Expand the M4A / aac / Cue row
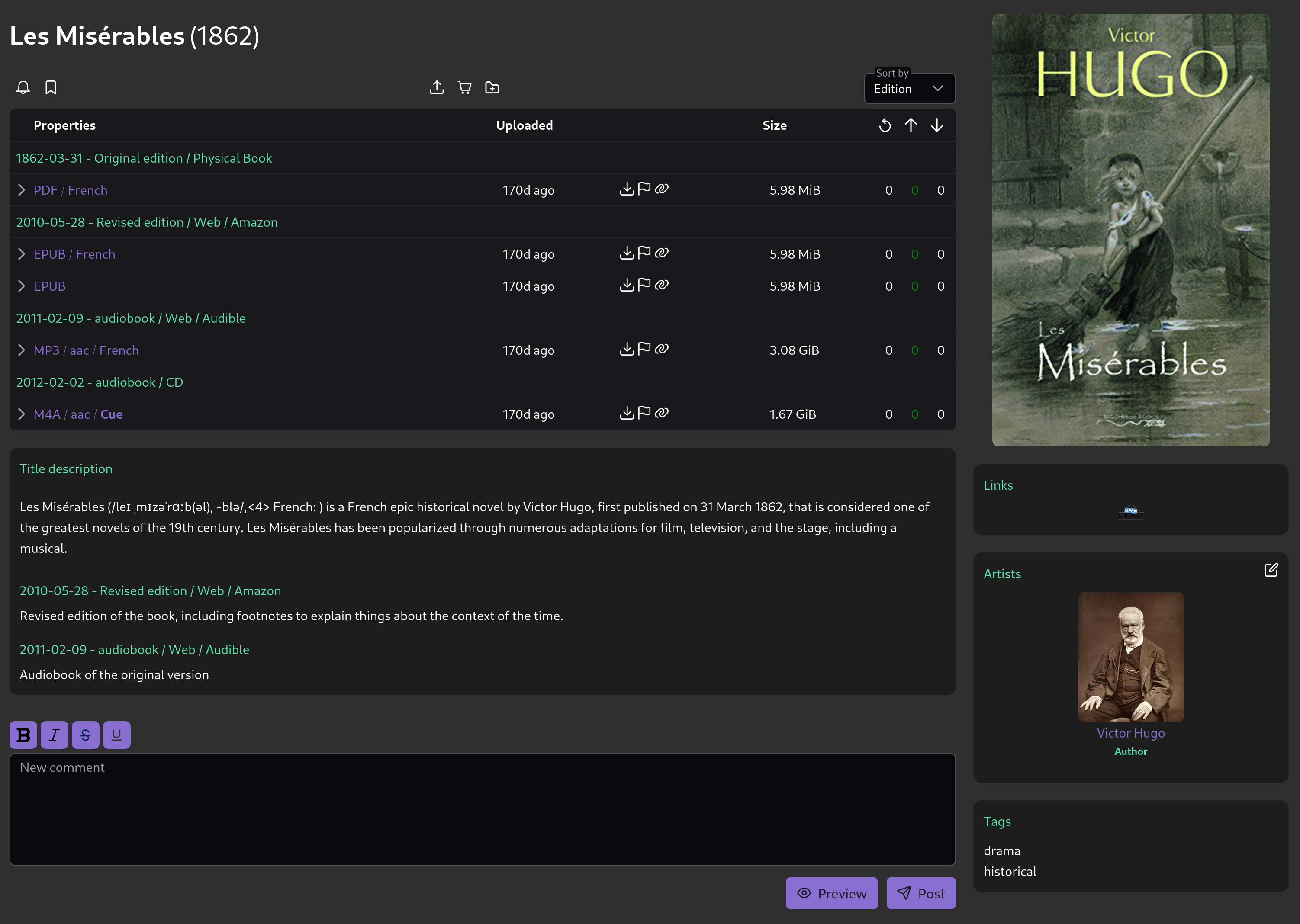 (22, 414)
